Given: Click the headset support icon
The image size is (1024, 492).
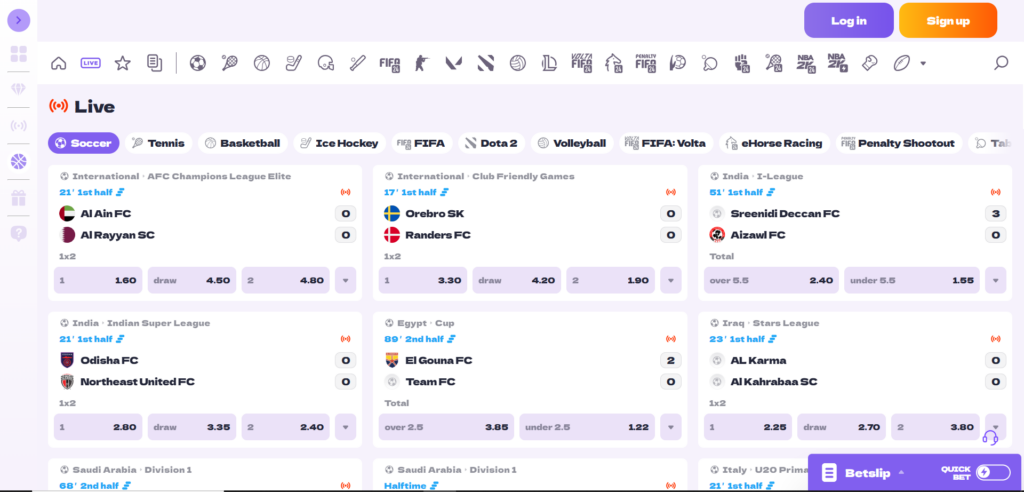Looking at the screenshot, I should (x=990, y=437).
